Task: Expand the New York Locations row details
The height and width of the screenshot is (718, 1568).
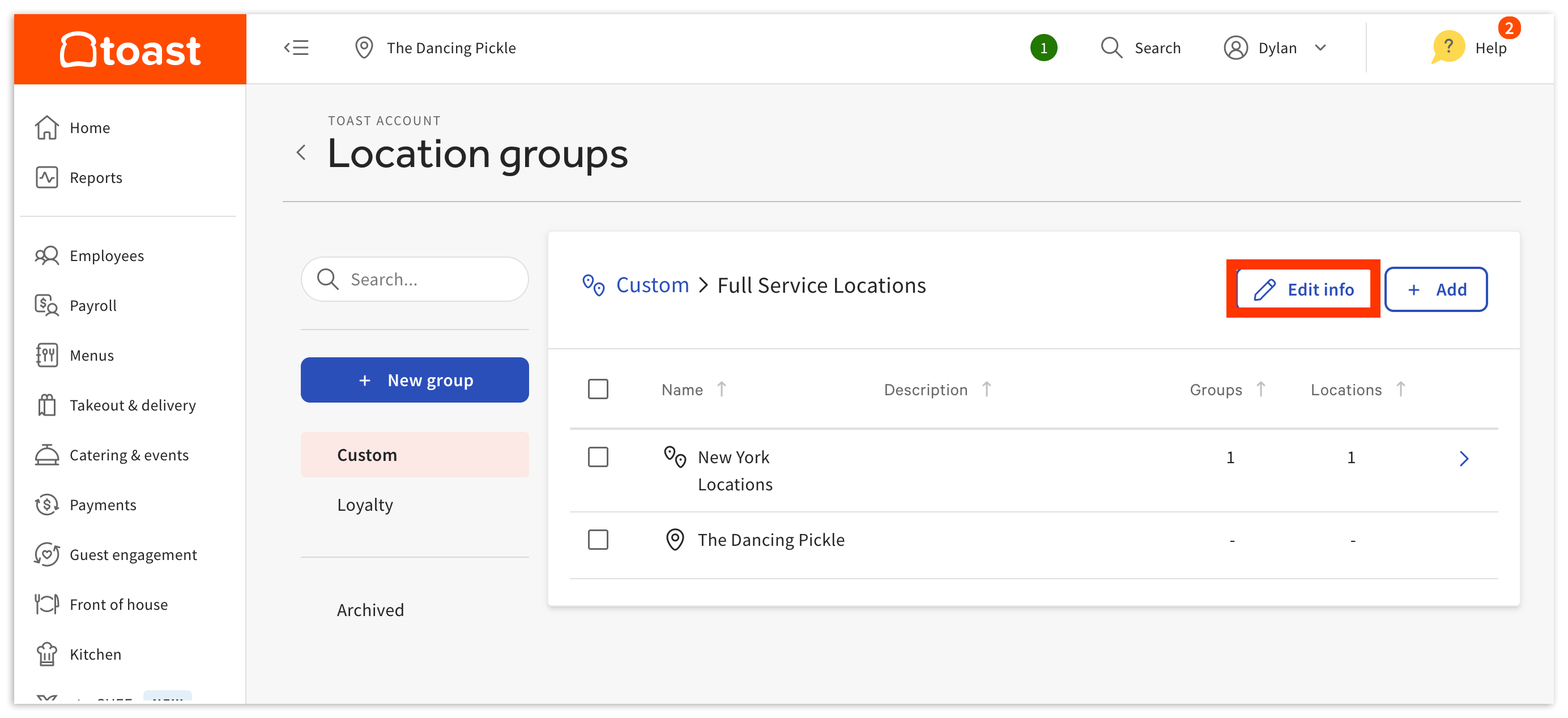Action: pos(1464,458)
